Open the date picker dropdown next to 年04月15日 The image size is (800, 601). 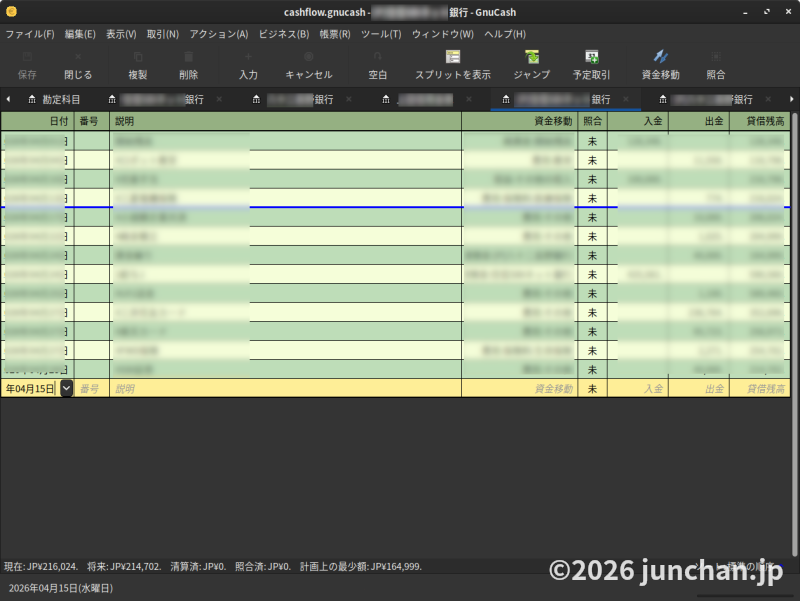[x=66, y=388]
